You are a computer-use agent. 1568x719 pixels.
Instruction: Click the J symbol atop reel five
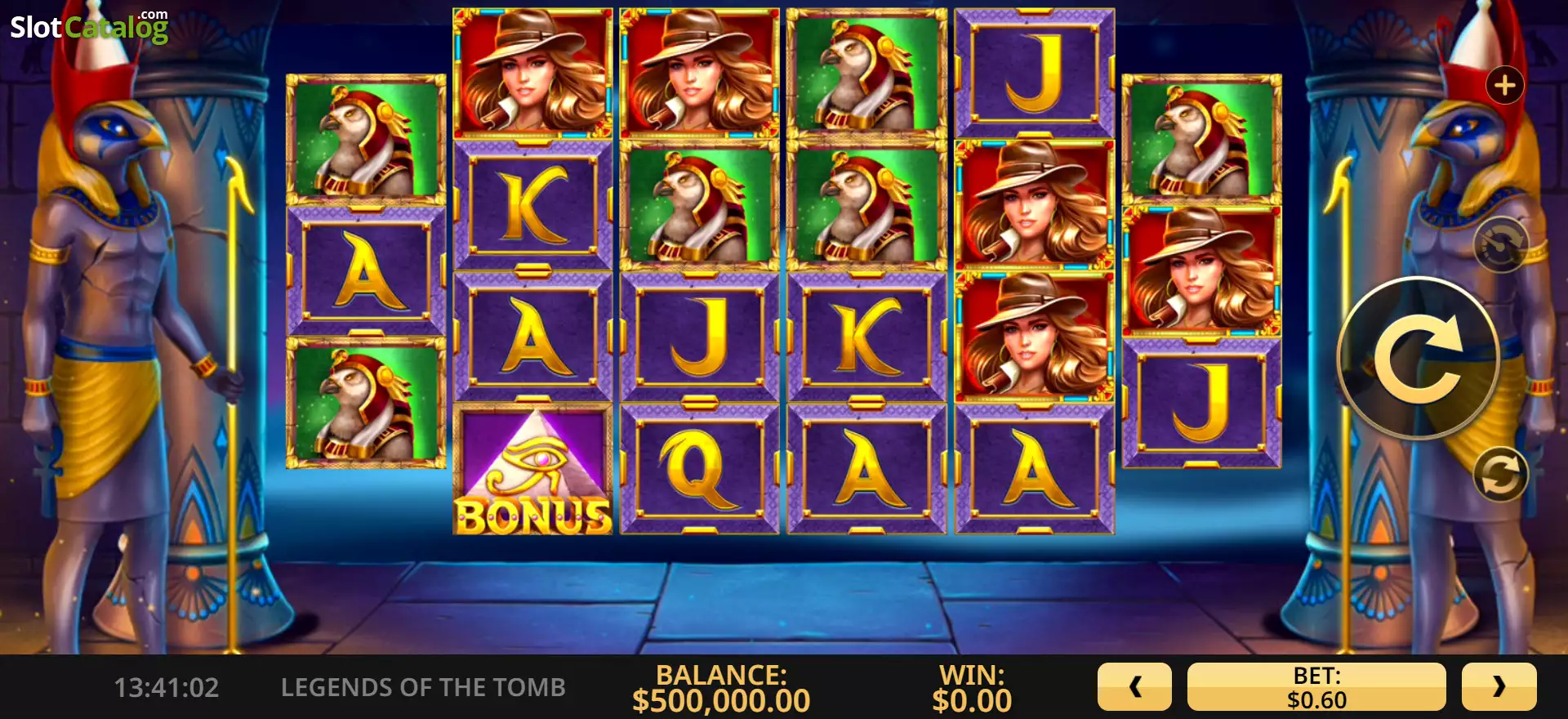(1034, 74)
